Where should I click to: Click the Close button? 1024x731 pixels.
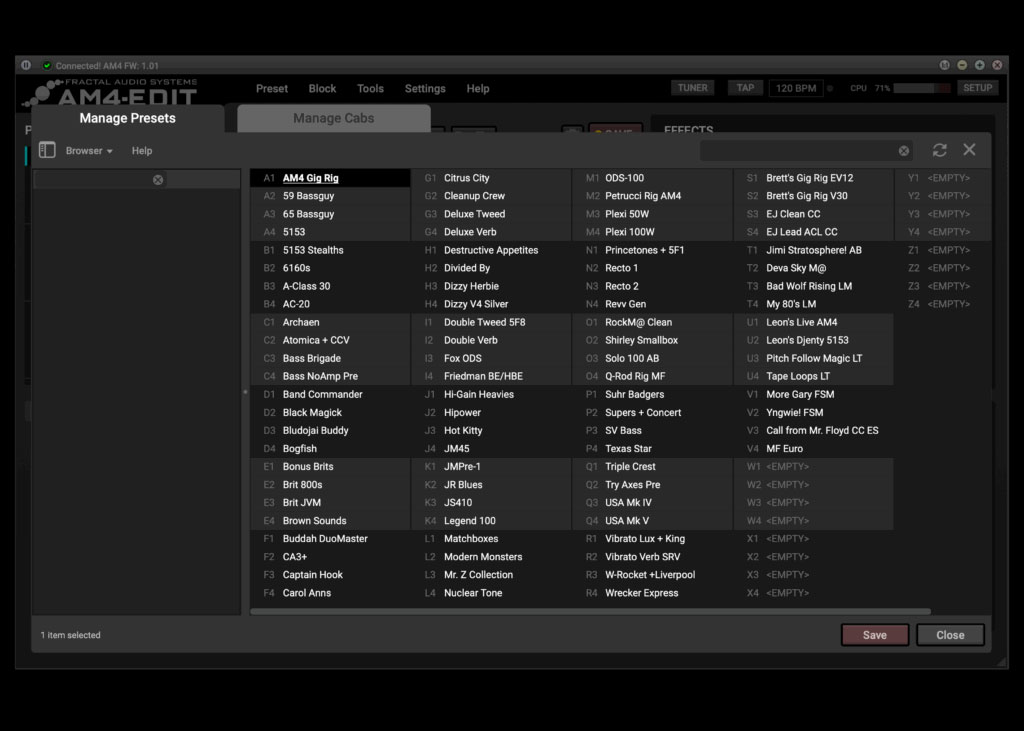point(950,635)
